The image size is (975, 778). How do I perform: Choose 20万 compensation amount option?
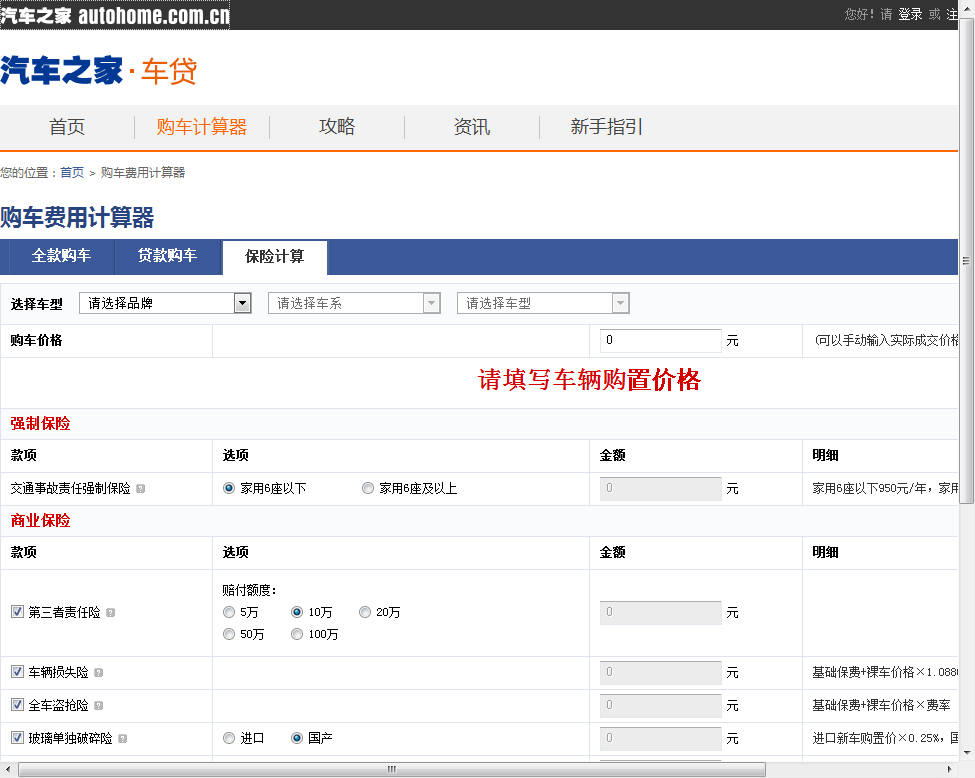pyautogui.click(x=365, y=612)
